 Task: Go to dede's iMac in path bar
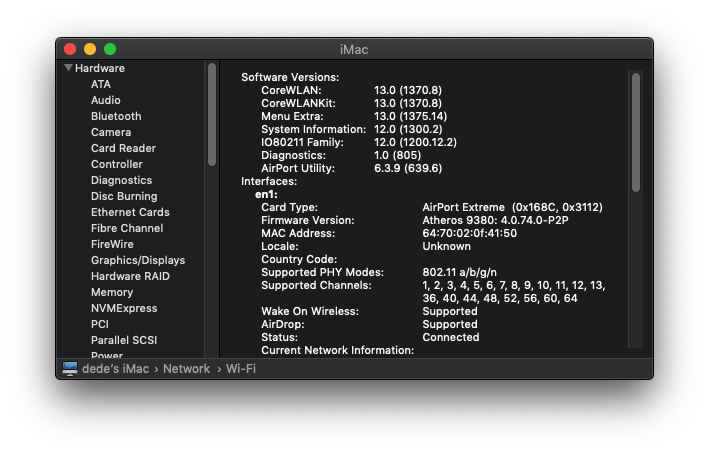pyautogui.click(x=116, y=369)
